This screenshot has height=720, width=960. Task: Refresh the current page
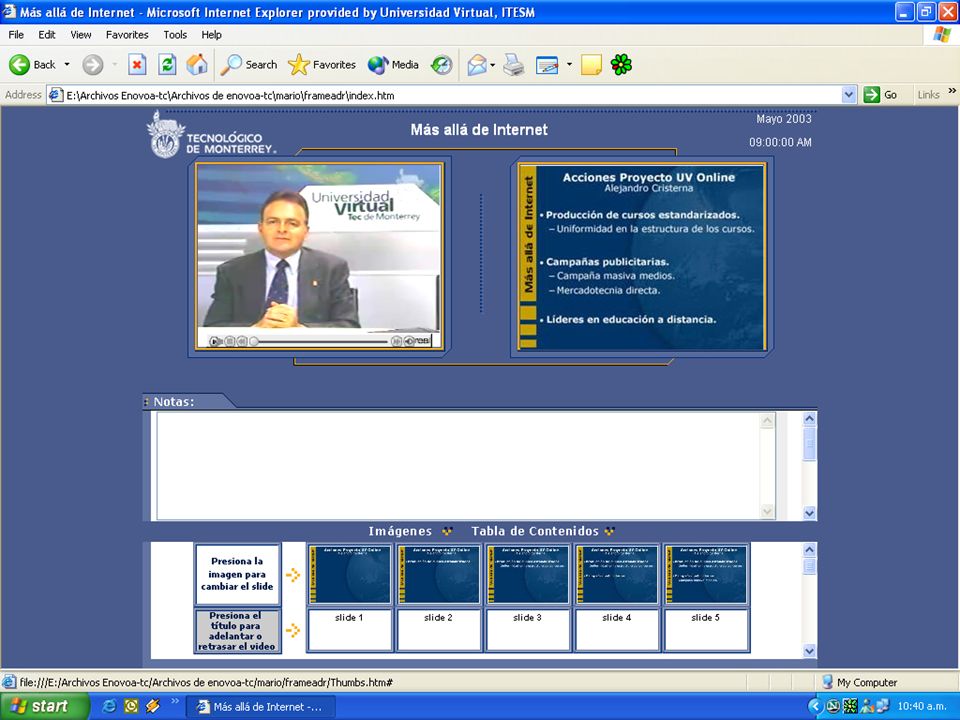[x=167, y=64]
